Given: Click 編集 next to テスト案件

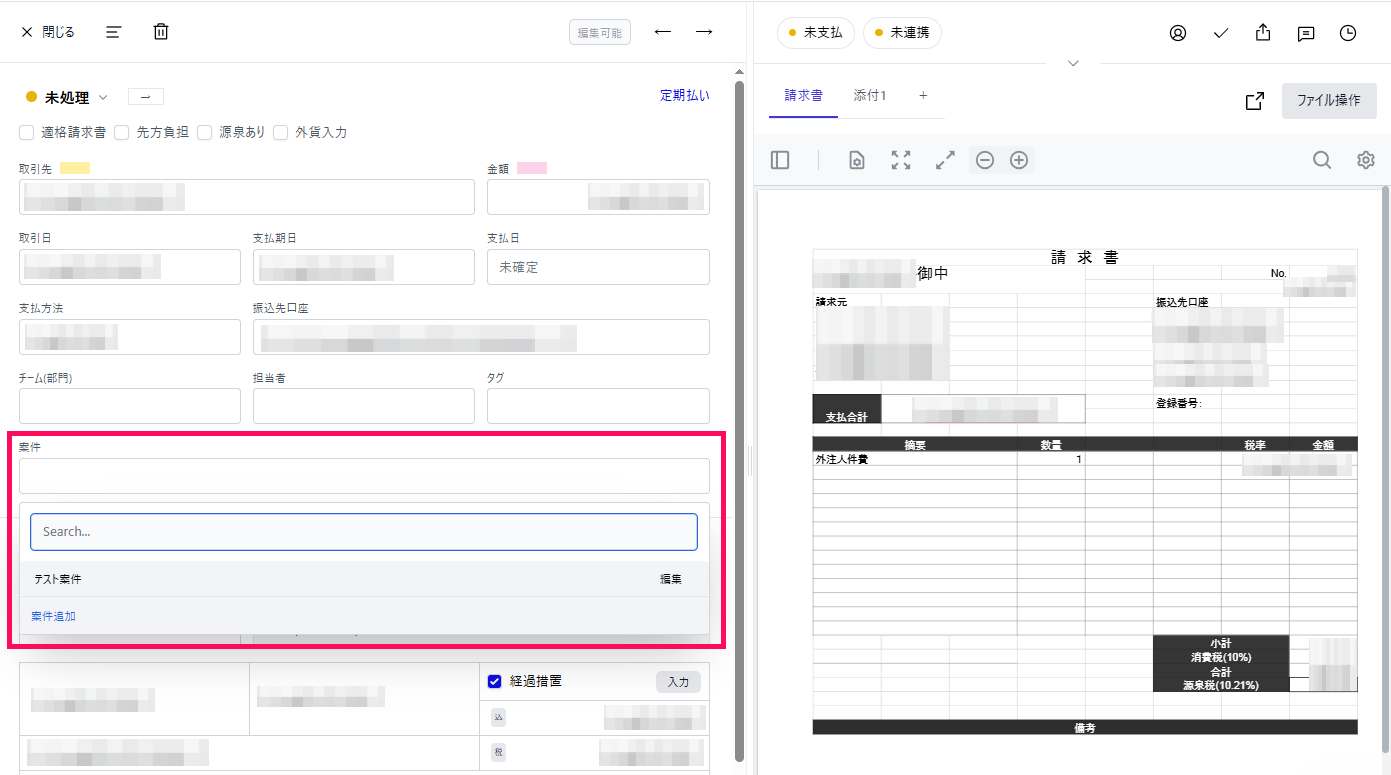Looking at the screenshot, I should (x=671, y=579).
